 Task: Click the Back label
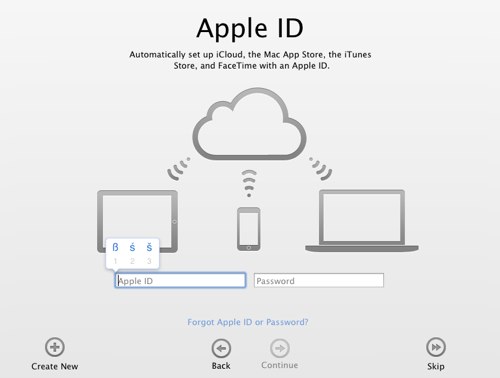(221, 366)
